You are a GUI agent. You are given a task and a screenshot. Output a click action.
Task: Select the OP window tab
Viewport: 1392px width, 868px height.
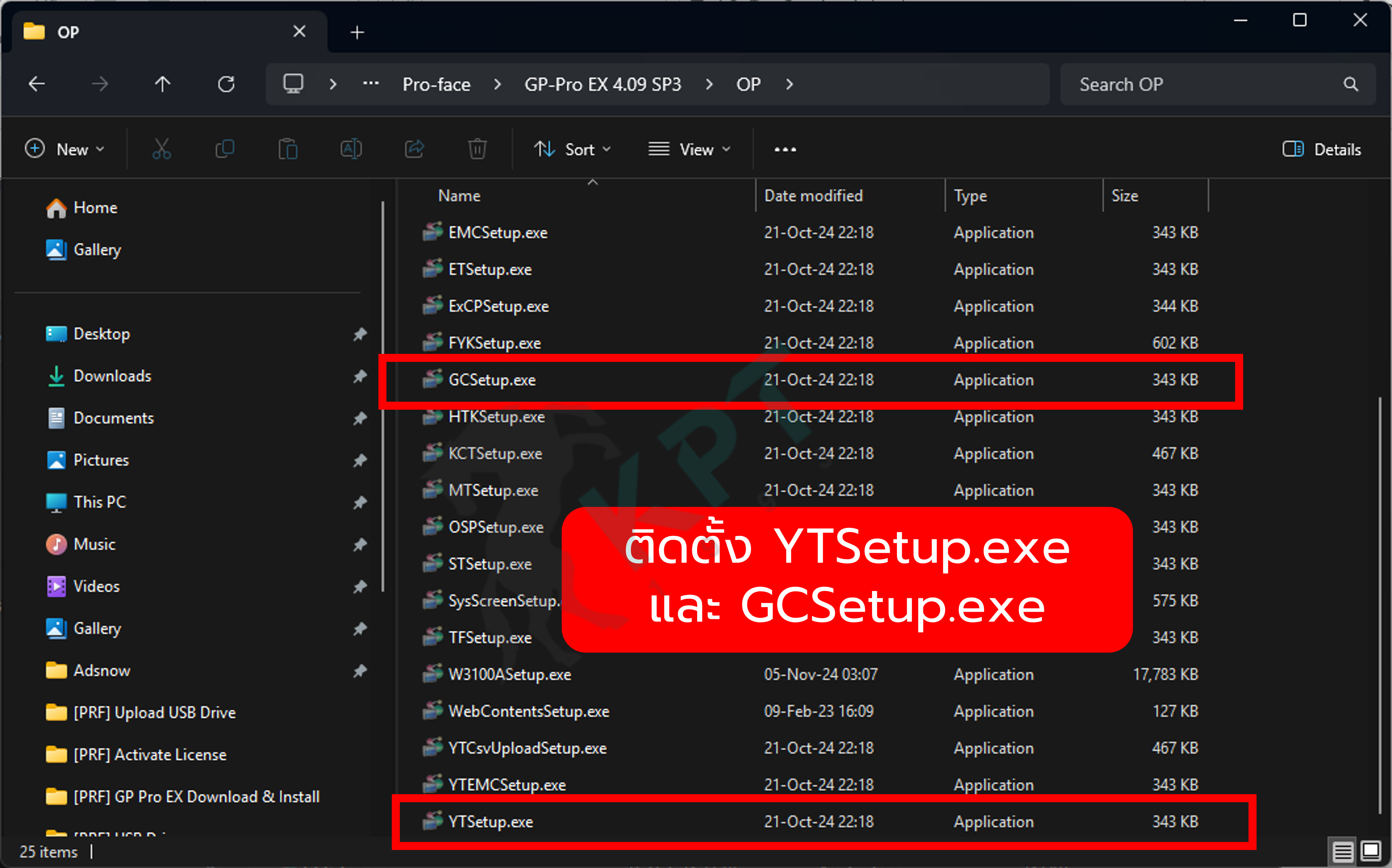coord(170,32)
